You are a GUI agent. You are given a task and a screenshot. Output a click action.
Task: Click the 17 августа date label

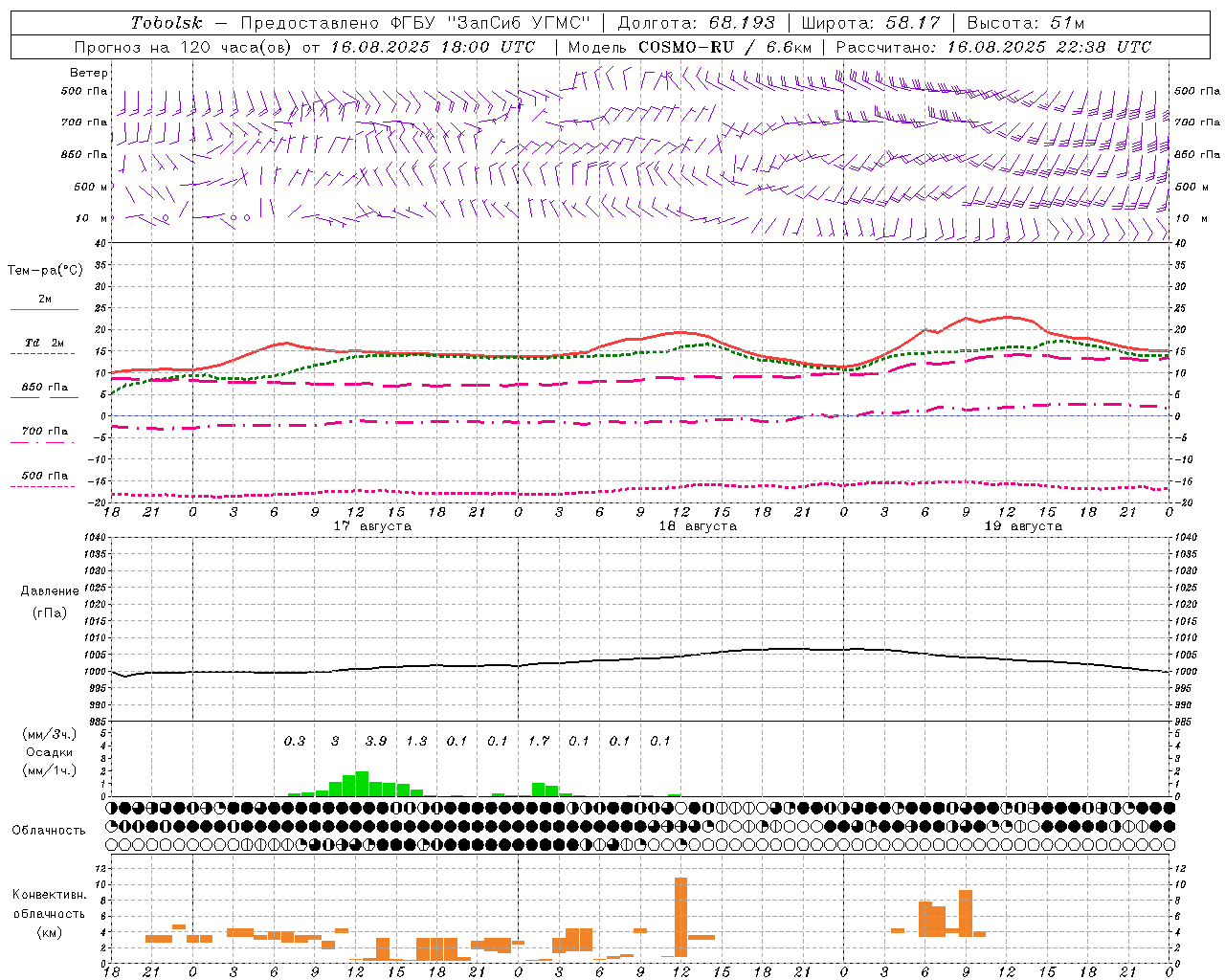click(372, 526)
